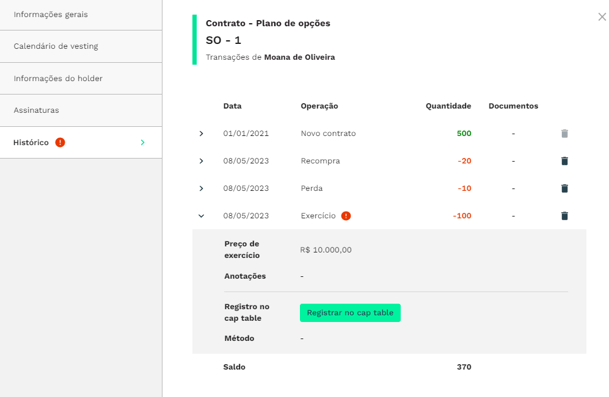The width and height of the screenshot is (609, 397).
Task: Open Informações gerais tab
Action: click(81, 15)
